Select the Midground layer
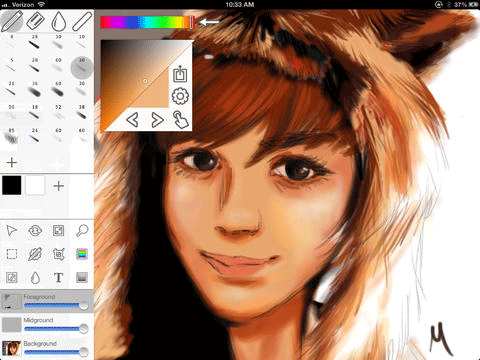The image size is (480, 360). [x=47, y=325]
